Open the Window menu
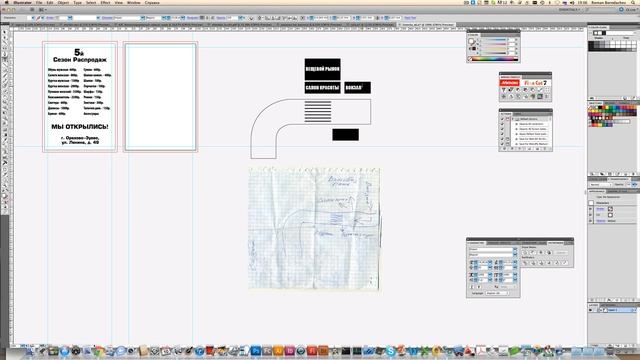Screen dimensions: 640x360 133,2
